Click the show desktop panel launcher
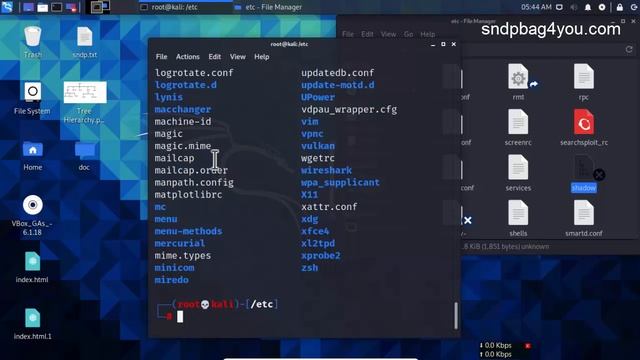The height and width of the screenshot is (360, 640). click(x=28, y=7)
